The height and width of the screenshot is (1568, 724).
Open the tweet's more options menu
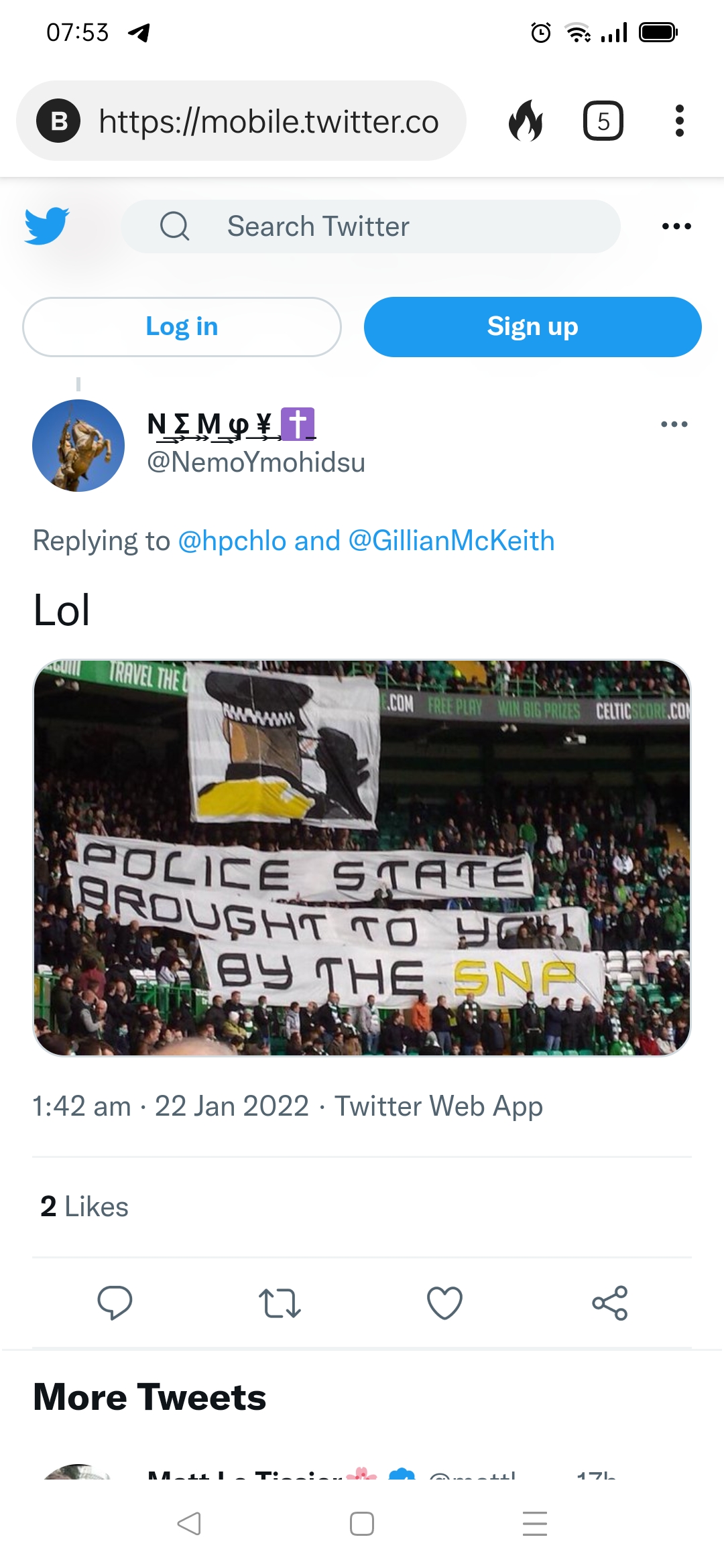coord(674,424)
